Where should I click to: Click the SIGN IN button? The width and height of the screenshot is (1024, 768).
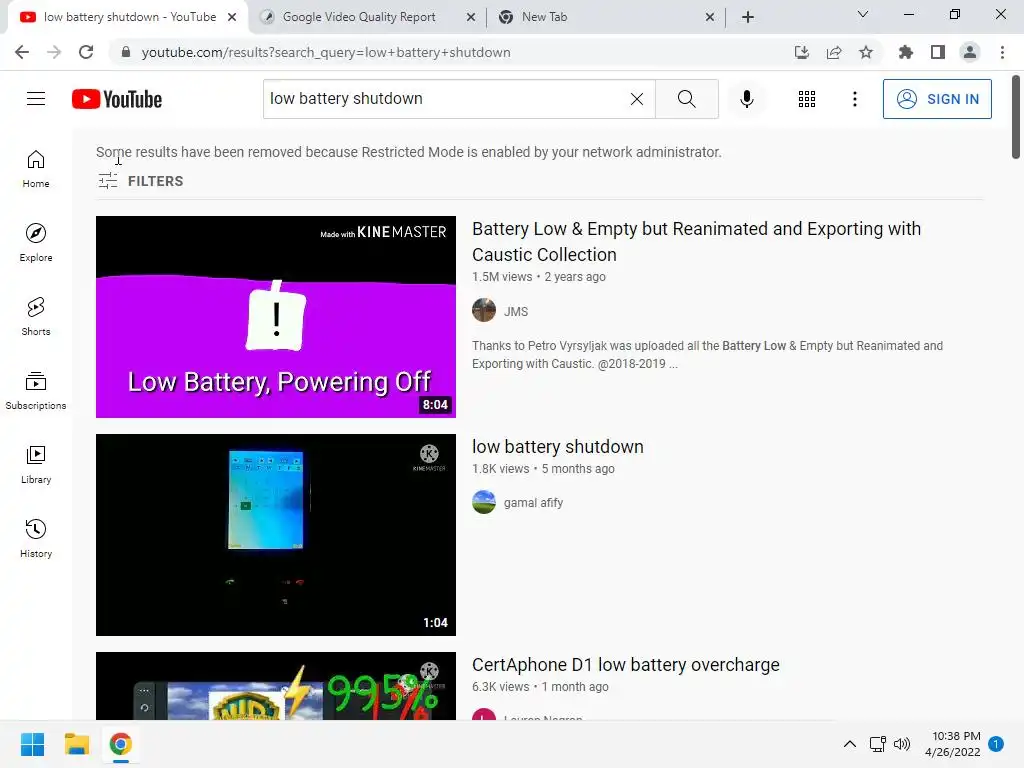pos(937,99)
